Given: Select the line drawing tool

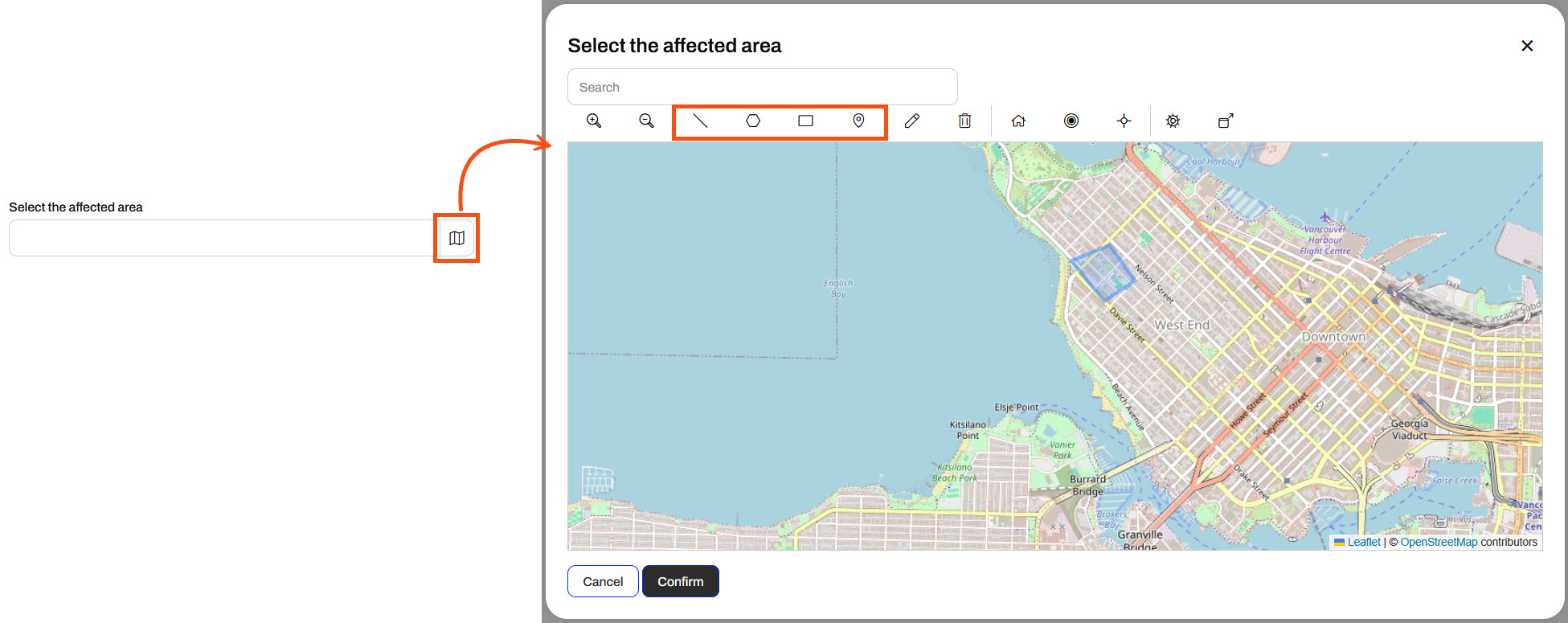Looking at the screenshot, I should [x=700, y=121].
